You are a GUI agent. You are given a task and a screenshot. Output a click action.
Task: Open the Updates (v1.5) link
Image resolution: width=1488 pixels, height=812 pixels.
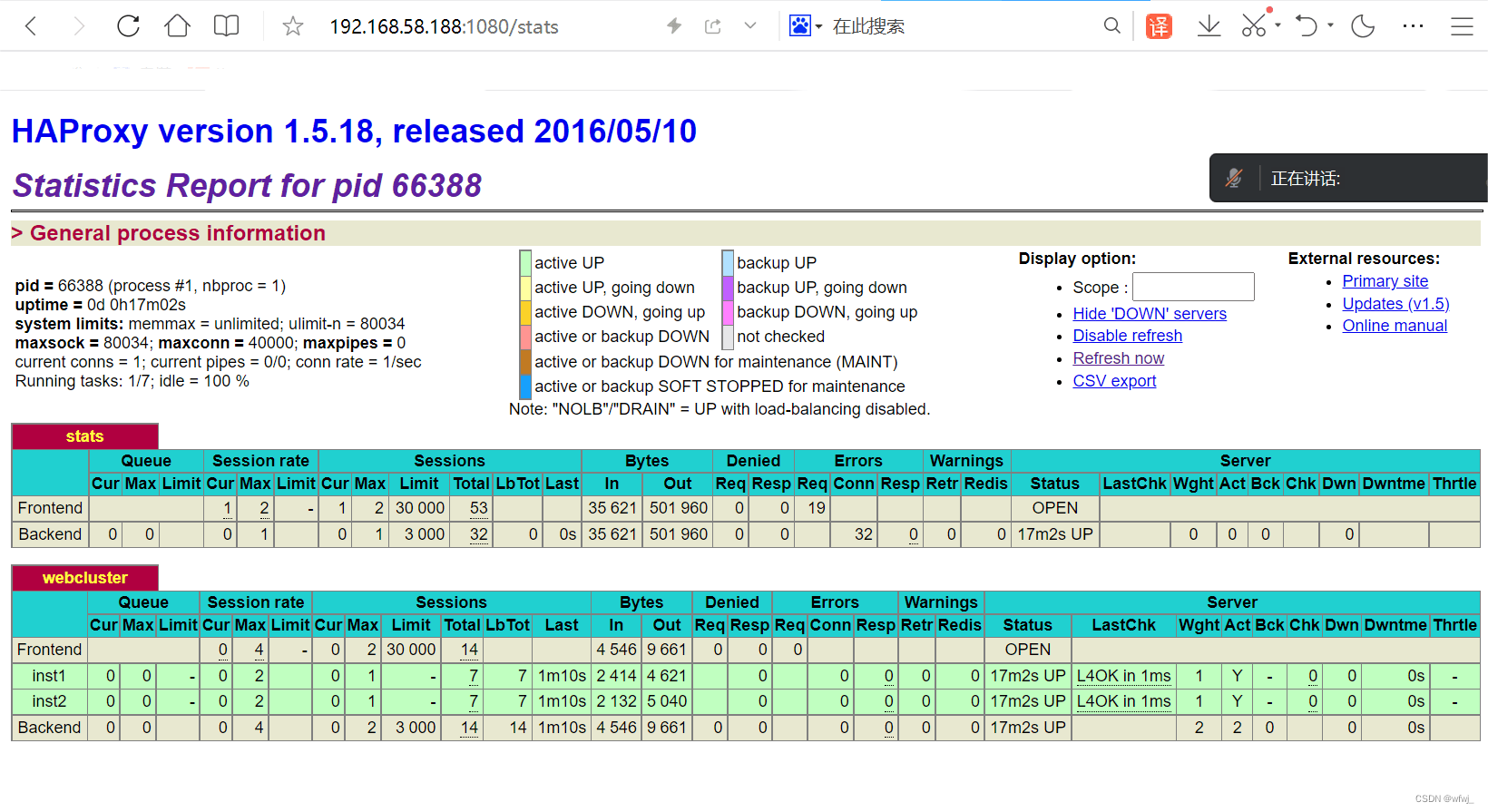(1395, 304)
